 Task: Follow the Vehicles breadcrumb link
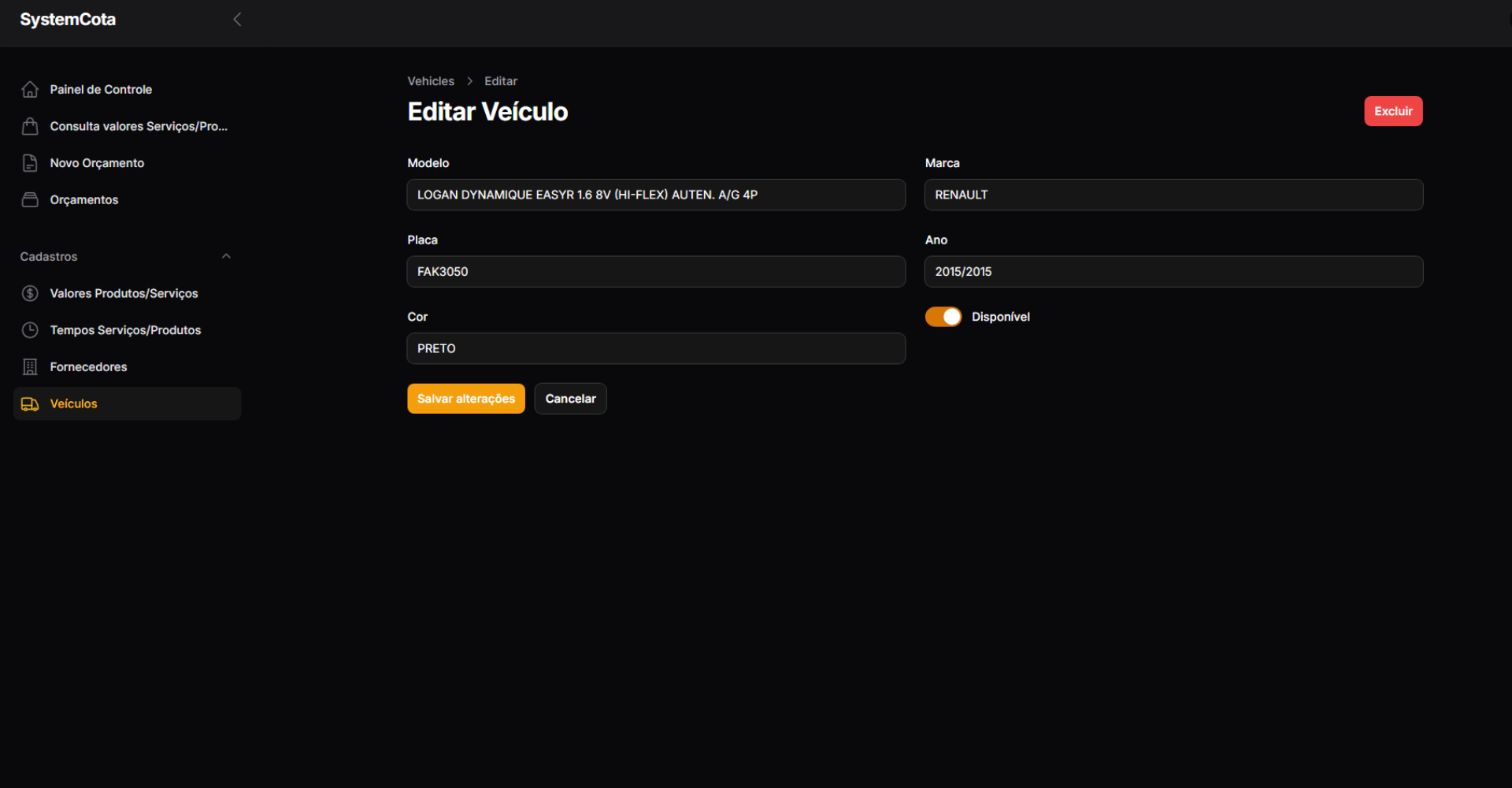tap(431, 81)
